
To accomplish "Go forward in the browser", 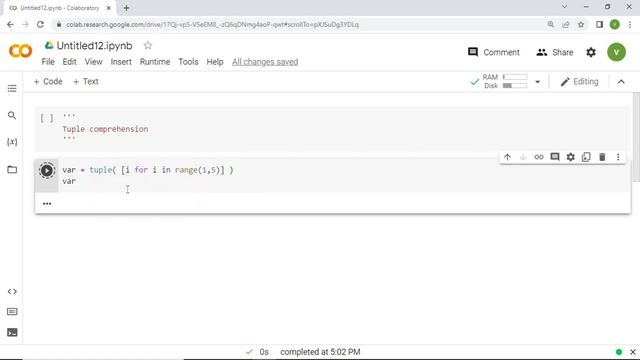I will tap(25, 24).
